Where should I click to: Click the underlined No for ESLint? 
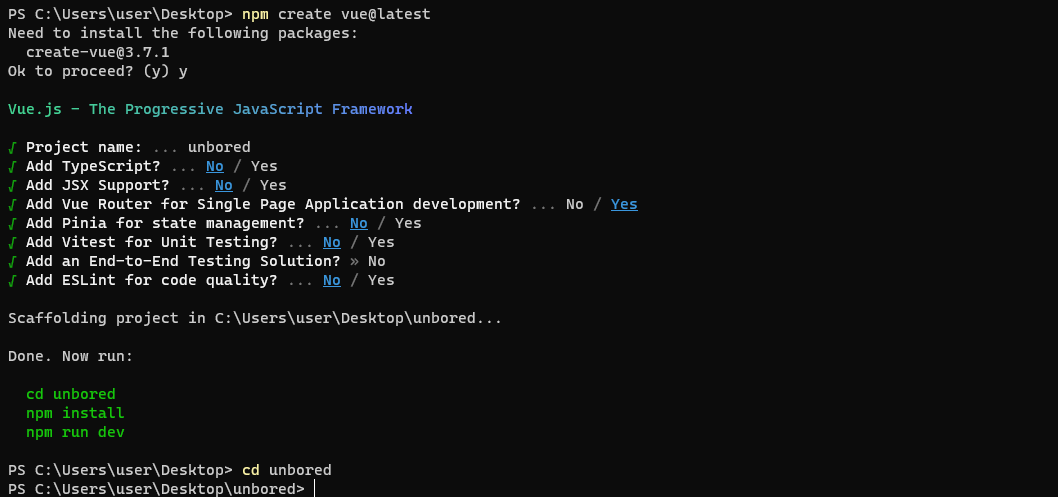tap(332, 280)
